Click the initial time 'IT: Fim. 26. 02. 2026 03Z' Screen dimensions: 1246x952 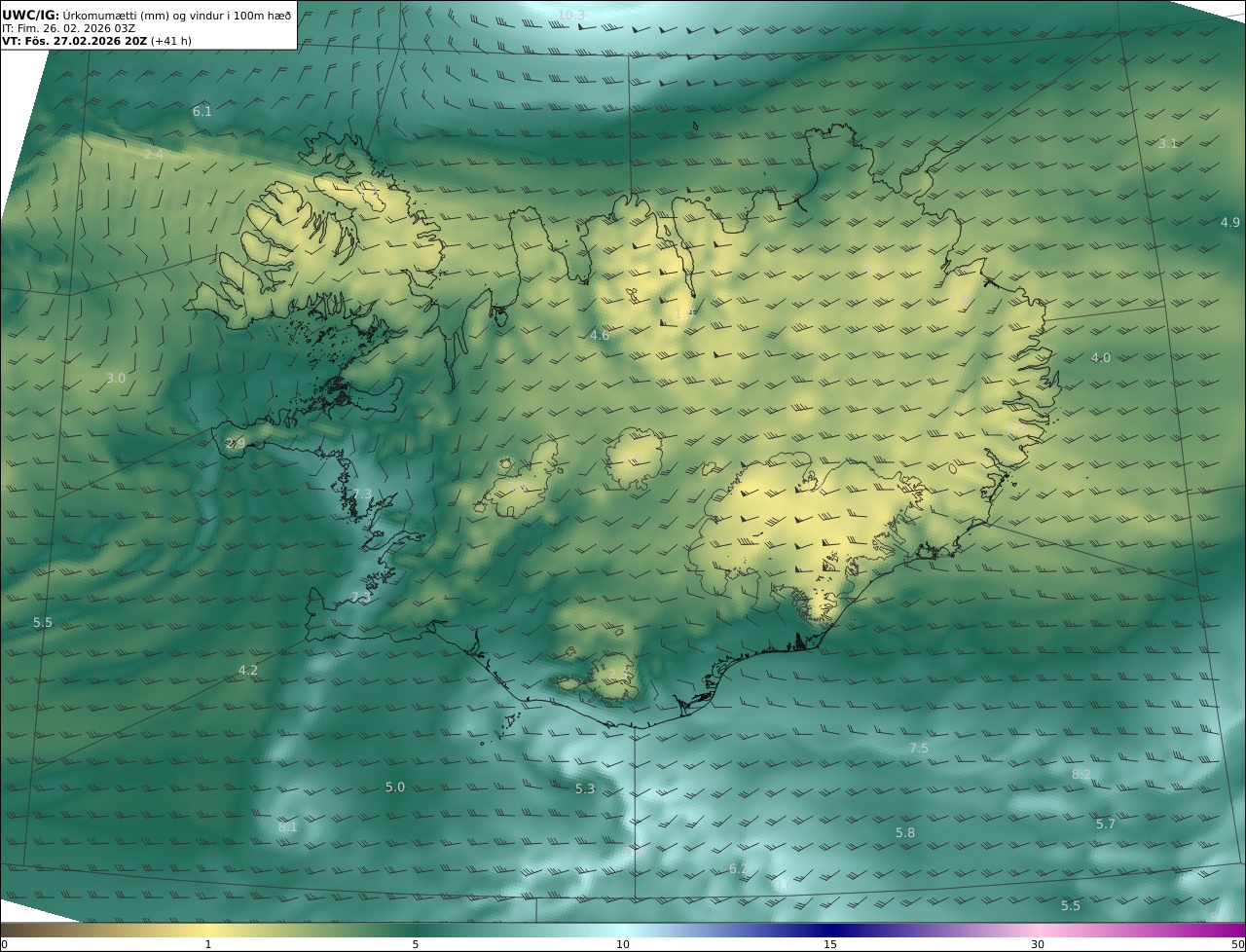click(68, 28)
